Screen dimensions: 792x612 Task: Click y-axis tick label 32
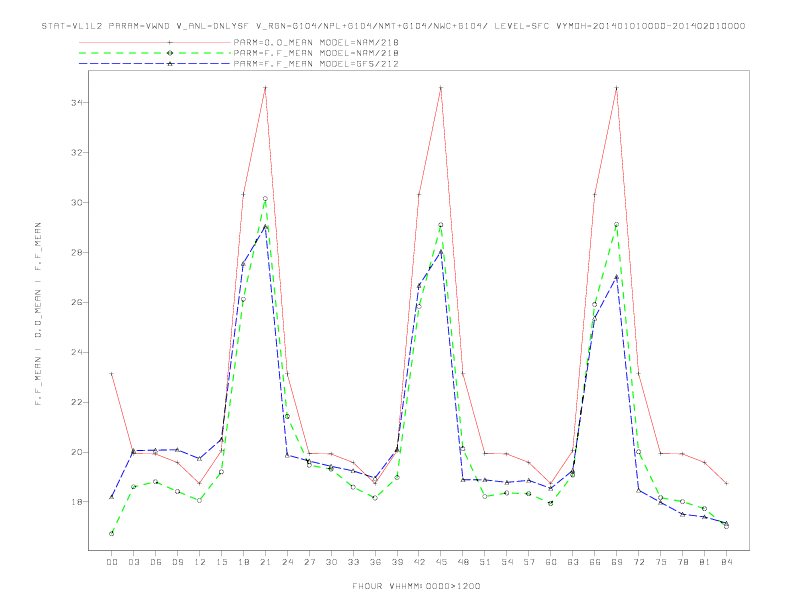tap(77, 152)
